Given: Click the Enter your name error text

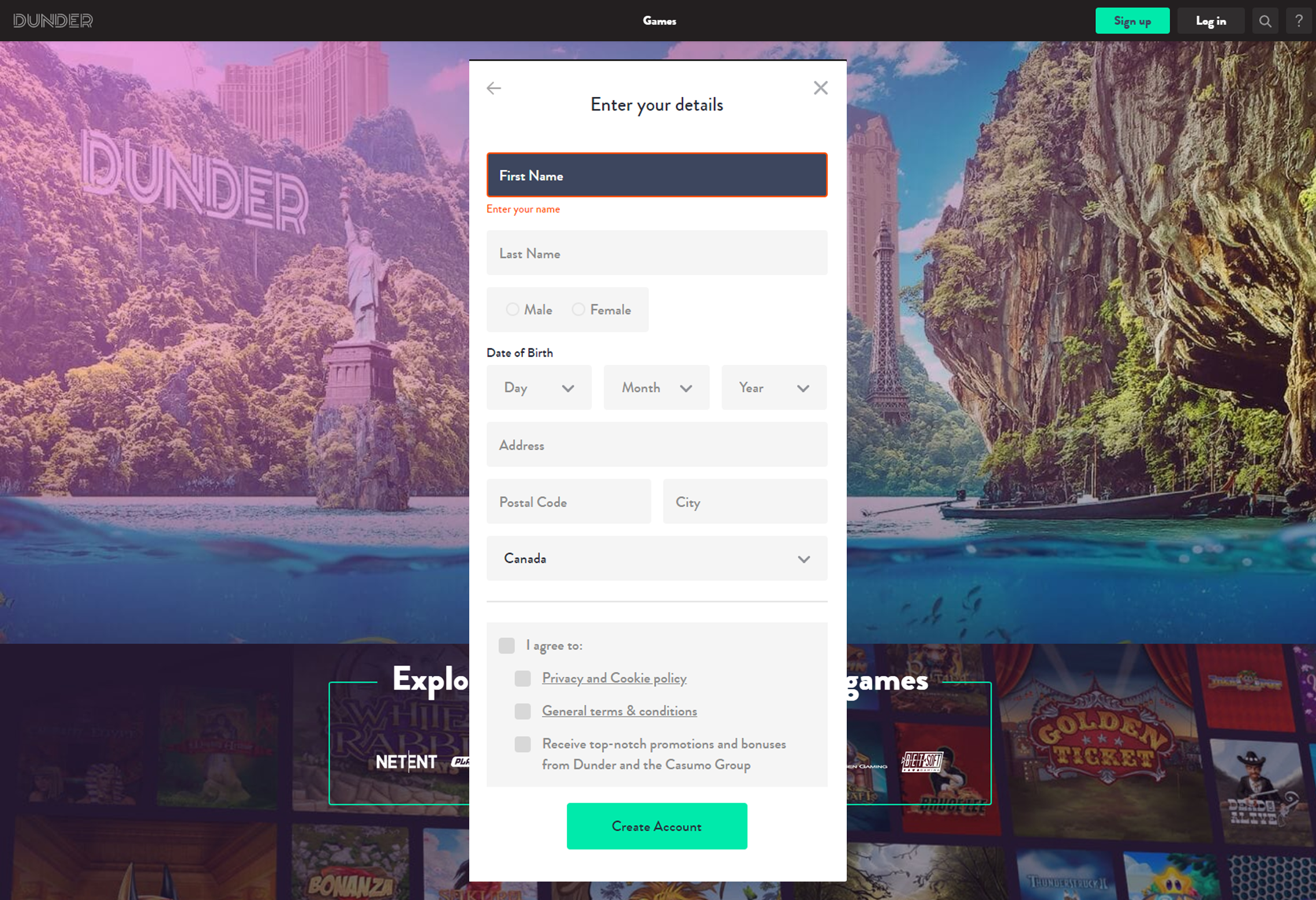Looking at the screenshot, I should (523, 209).
